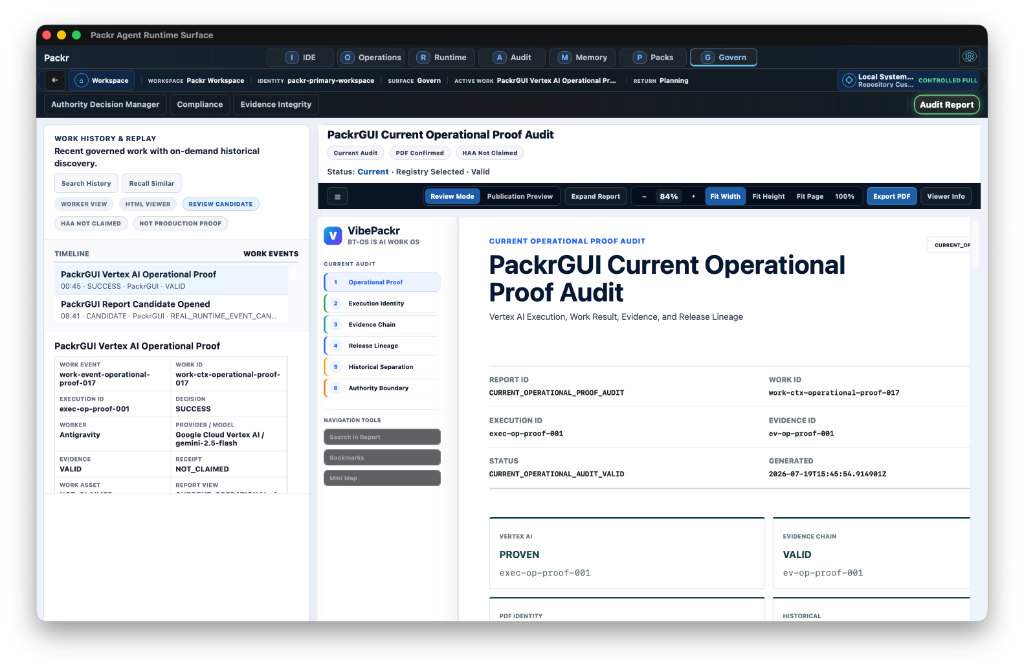The image size is (1024, 669).
Task: Select the WORKER VIEW chip
Action: 84,204
